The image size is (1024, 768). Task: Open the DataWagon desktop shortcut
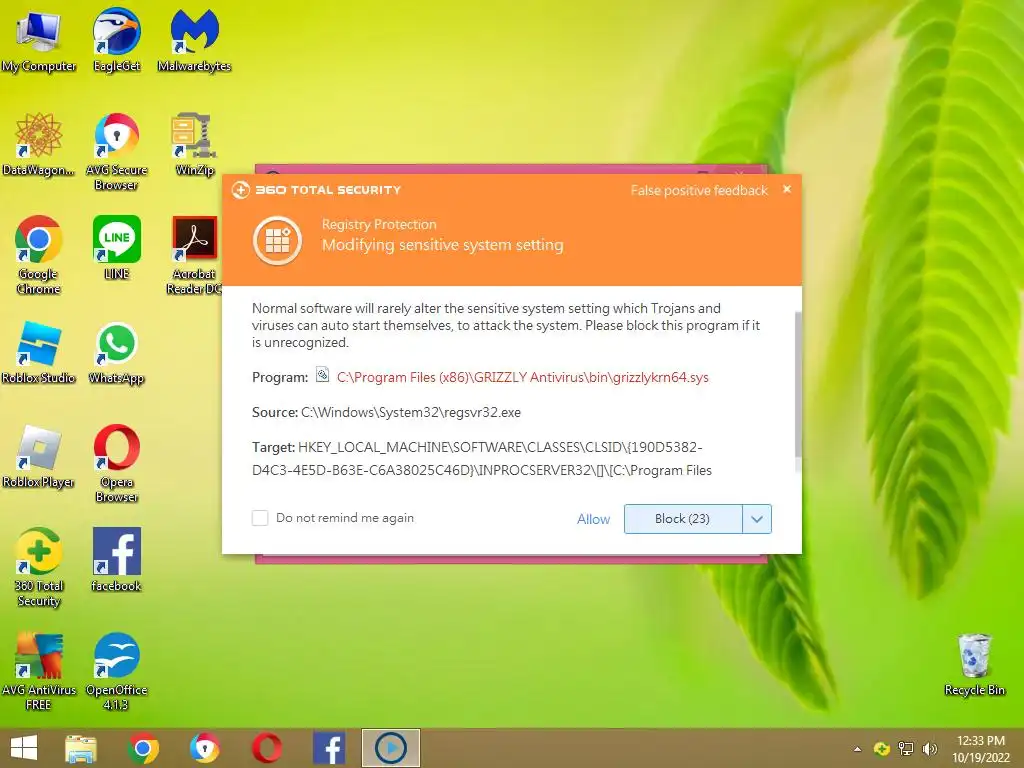tap(39, 145)
